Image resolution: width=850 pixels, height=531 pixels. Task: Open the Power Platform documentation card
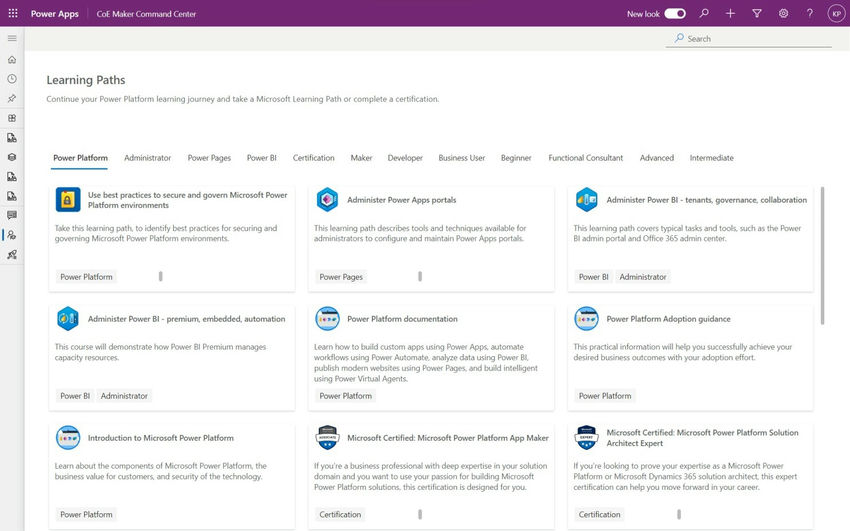pyautogui.click(x=402, y=319)
